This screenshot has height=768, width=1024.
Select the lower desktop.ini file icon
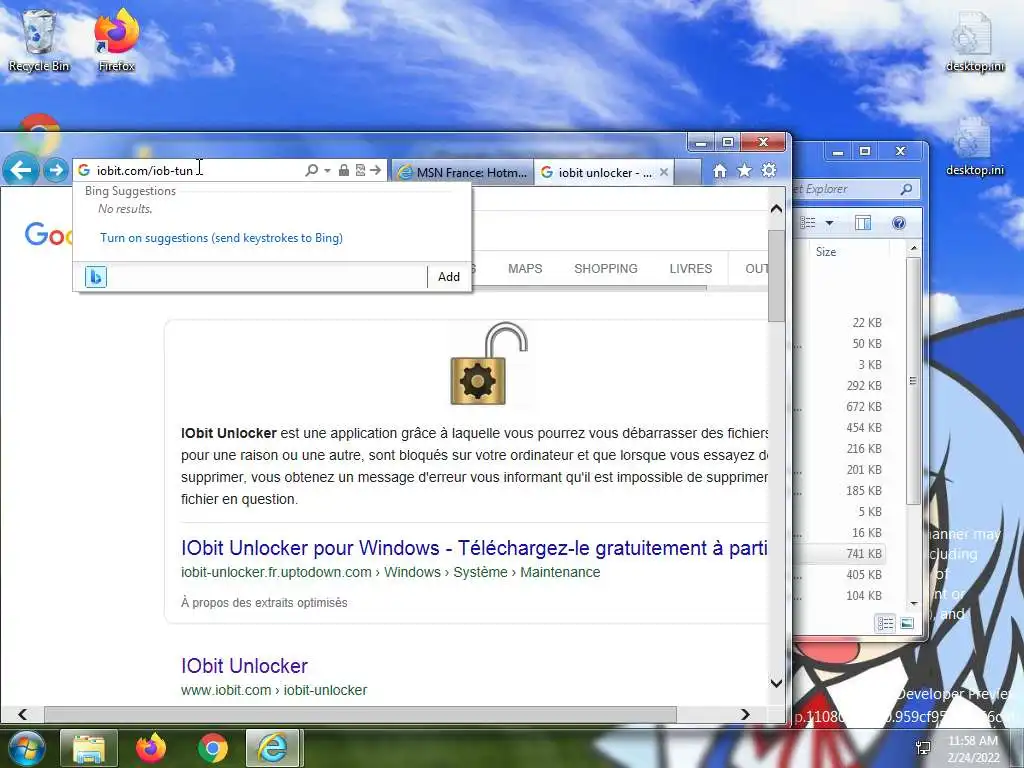[975, 146]
